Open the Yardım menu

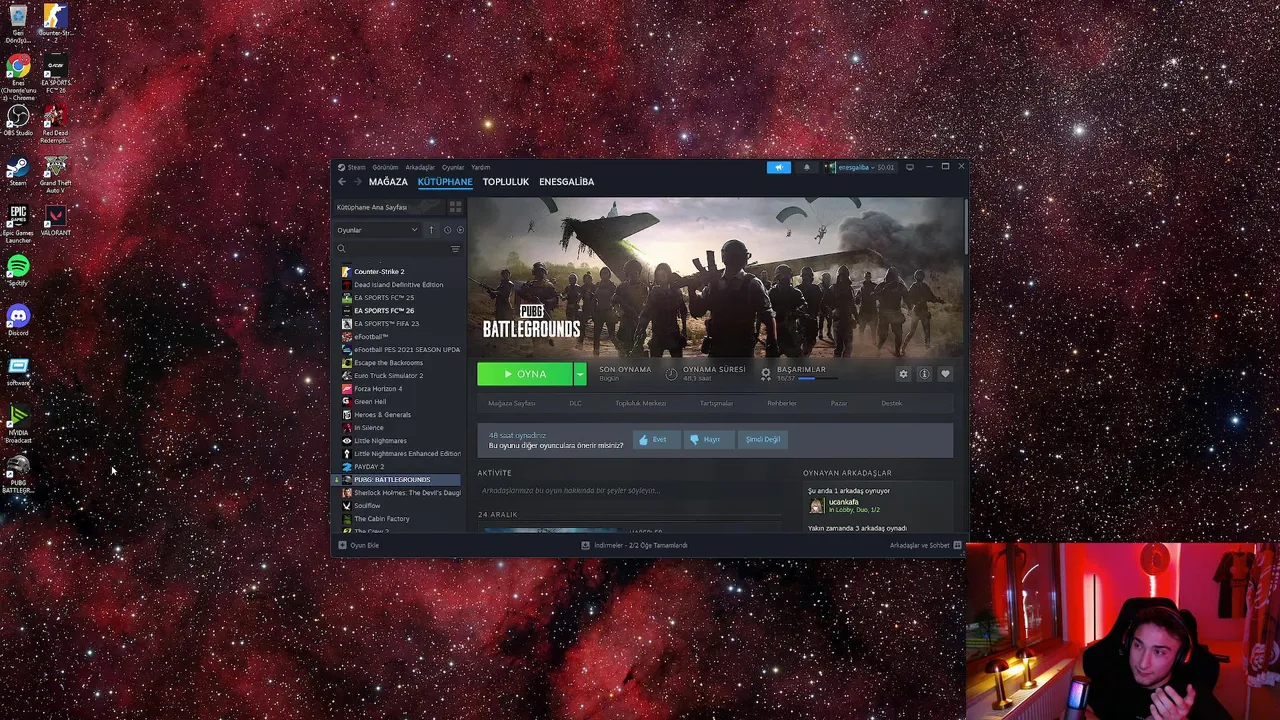coord(481,167)
